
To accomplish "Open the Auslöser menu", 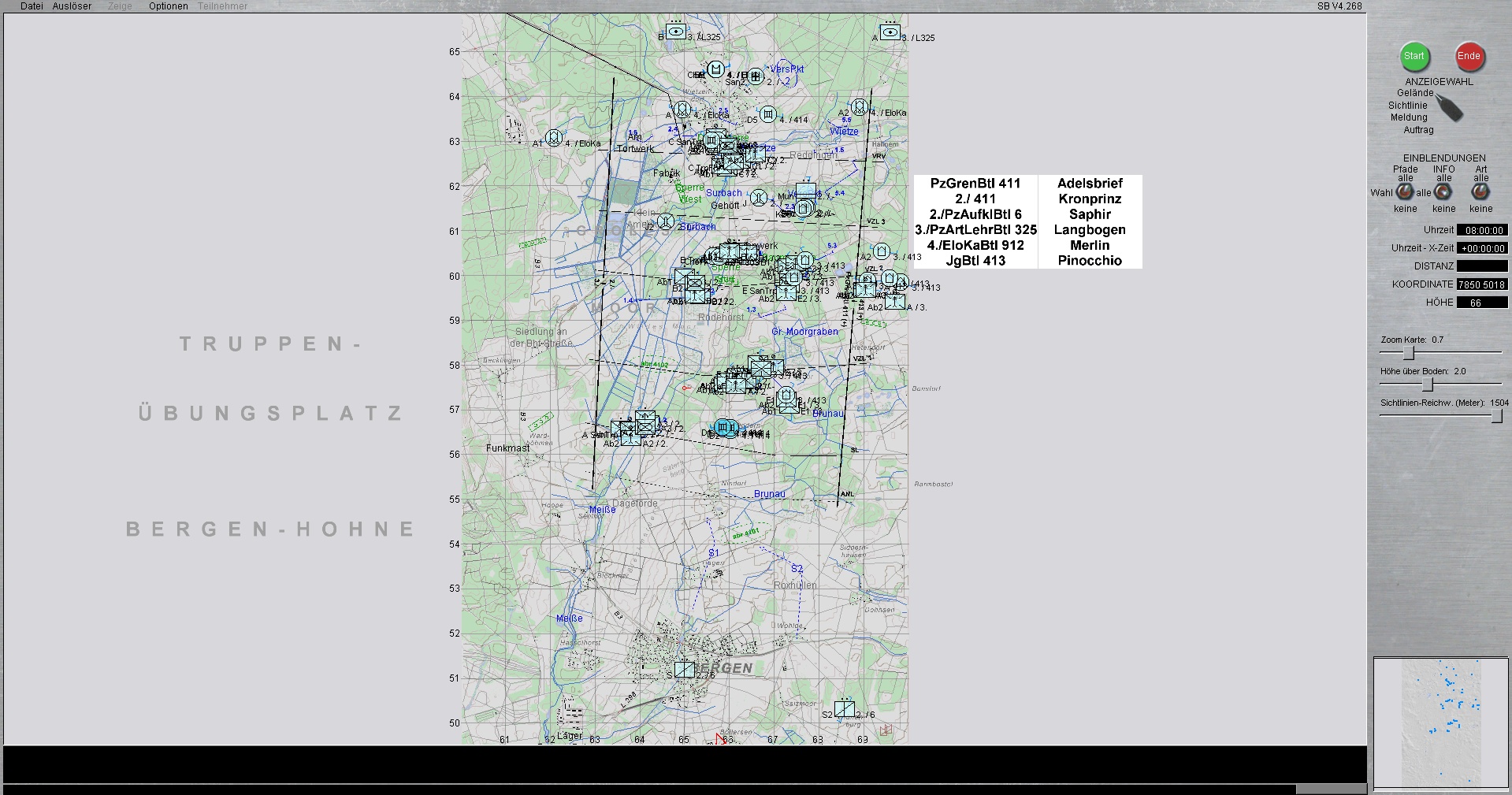I will (x=72, y=6).
